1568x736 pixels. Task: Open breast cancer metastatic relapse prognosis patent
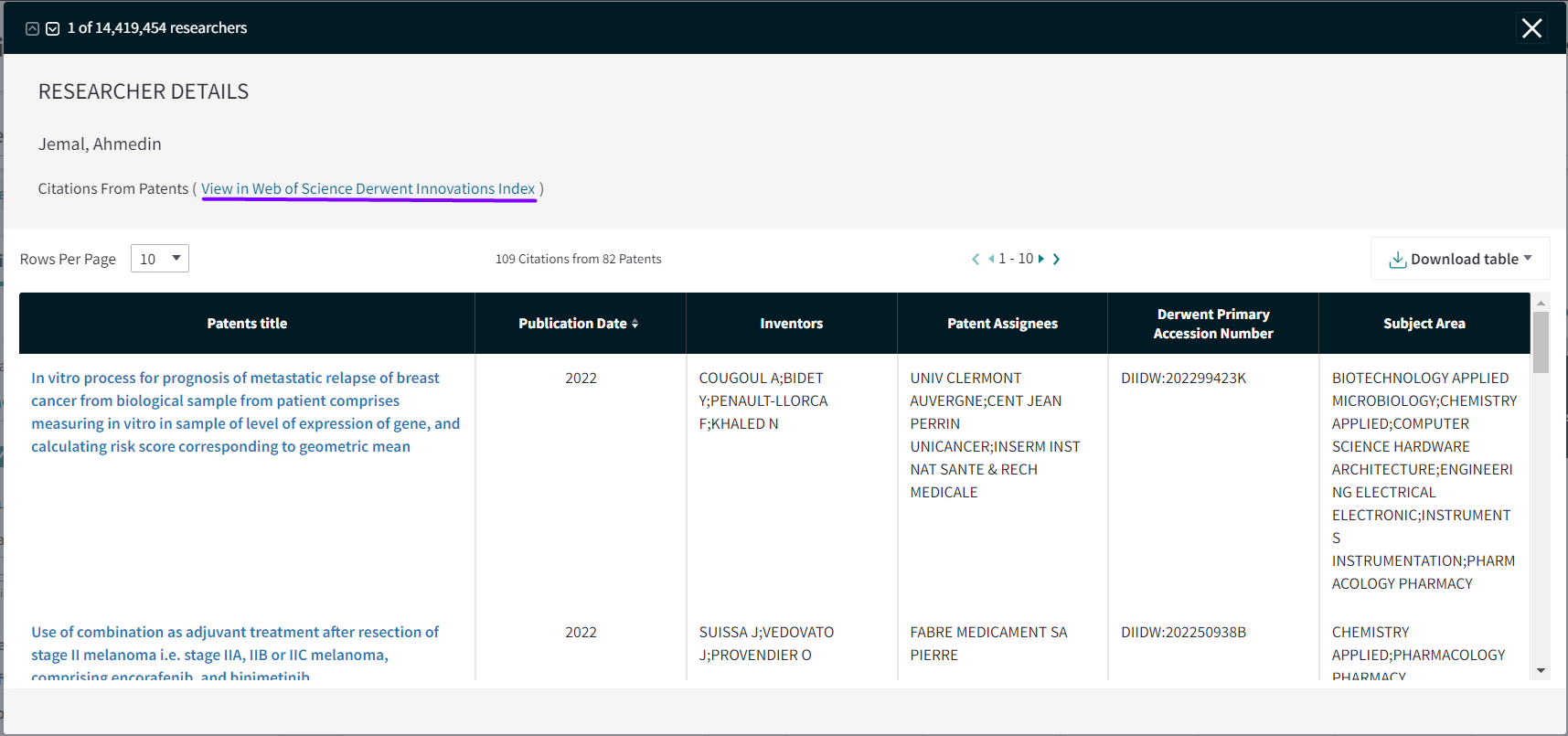245,412
